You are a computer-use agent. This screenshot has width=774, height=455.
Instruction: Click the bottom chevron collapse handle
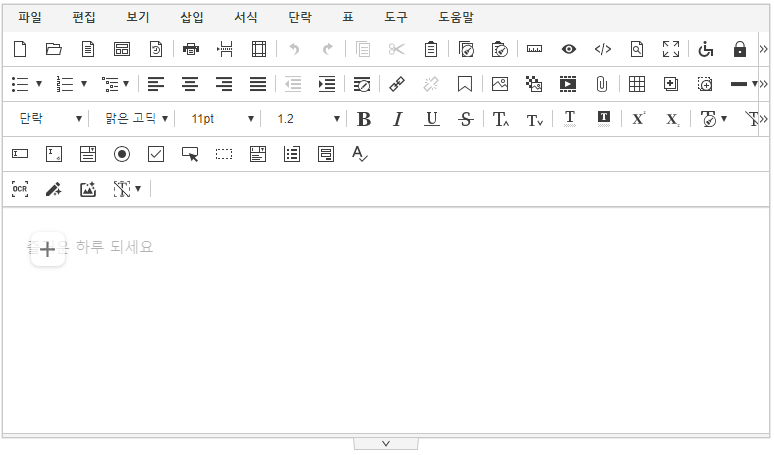point(386,443)
